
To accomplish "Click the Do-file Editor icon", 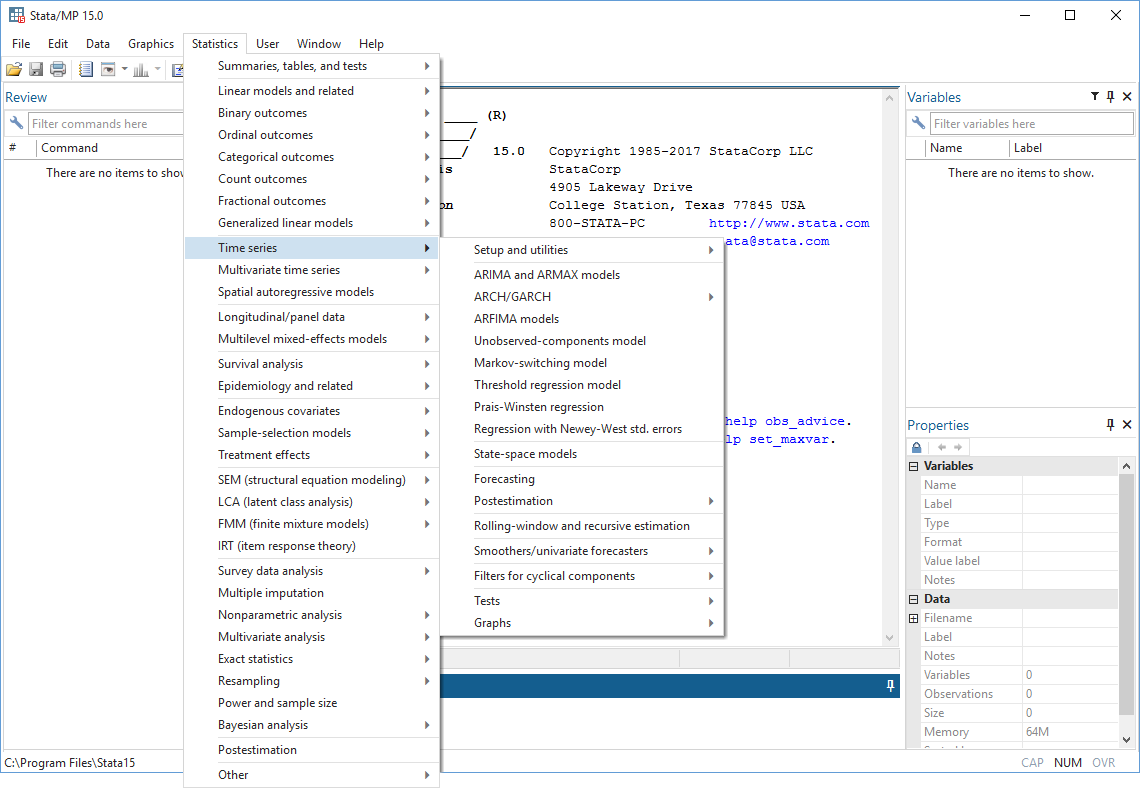I will coord(177,70).
